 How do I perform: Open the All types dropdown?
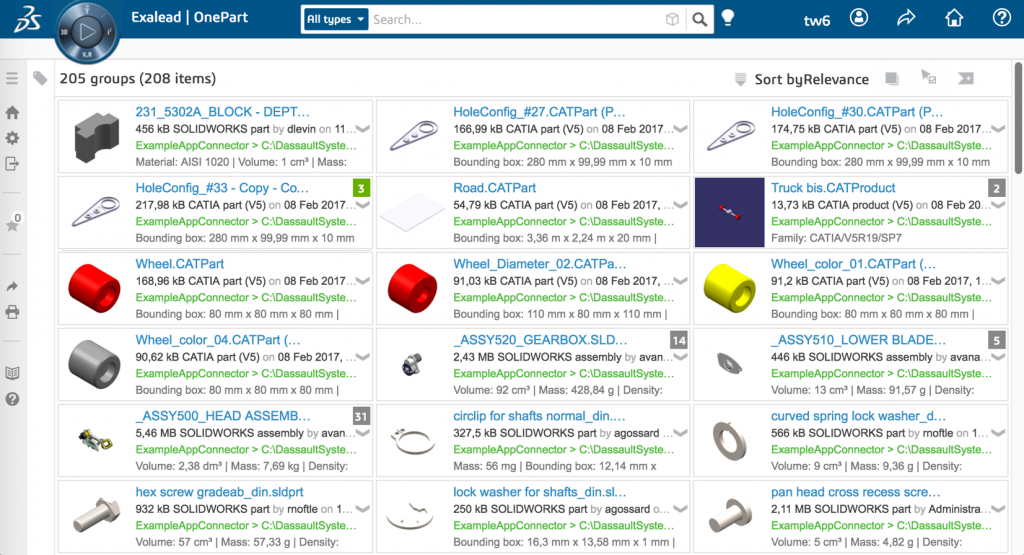pos(336,20)
